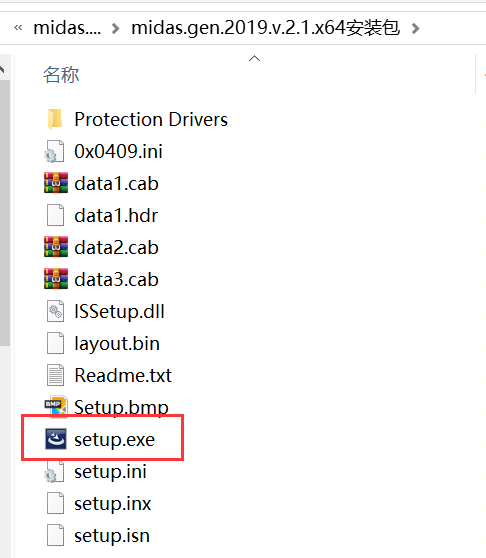
Task: Click the Readme.txt document icon
Action: (x=56, y=375)
